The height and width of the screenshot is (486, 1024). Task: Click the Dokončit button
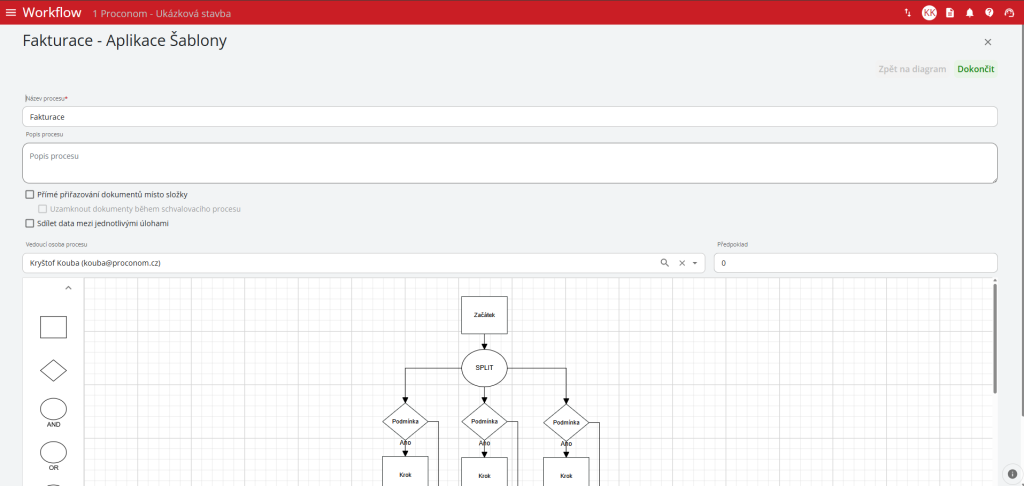tap(975, 69)
